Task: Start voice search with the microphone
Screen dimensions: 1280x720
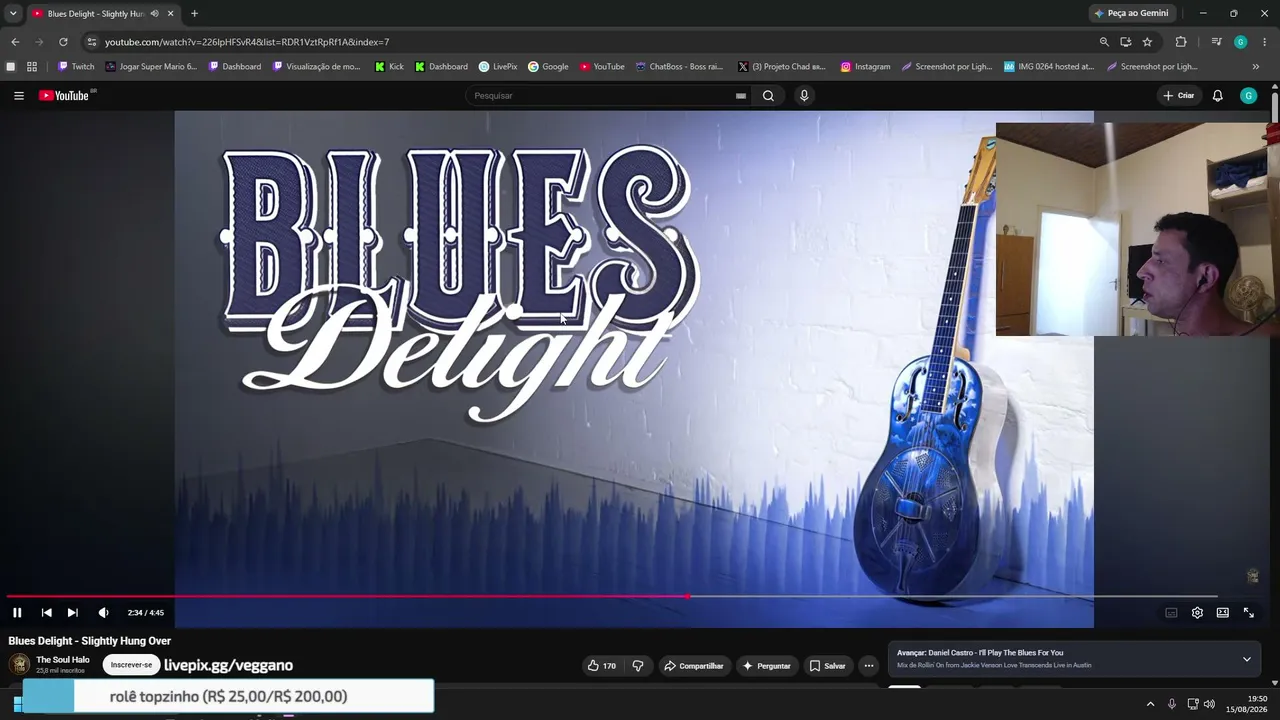Action: (804, 96)
